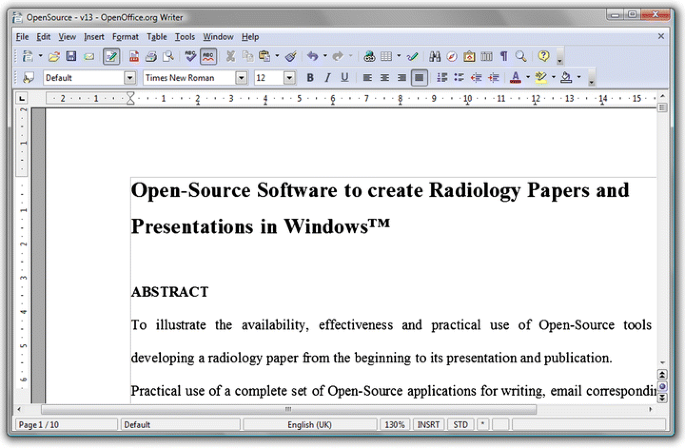The width and height of the screenshot is (685, 448).
Task: Apply the red font color swatch
Action: pyautogui.click(x=515, y=78)
